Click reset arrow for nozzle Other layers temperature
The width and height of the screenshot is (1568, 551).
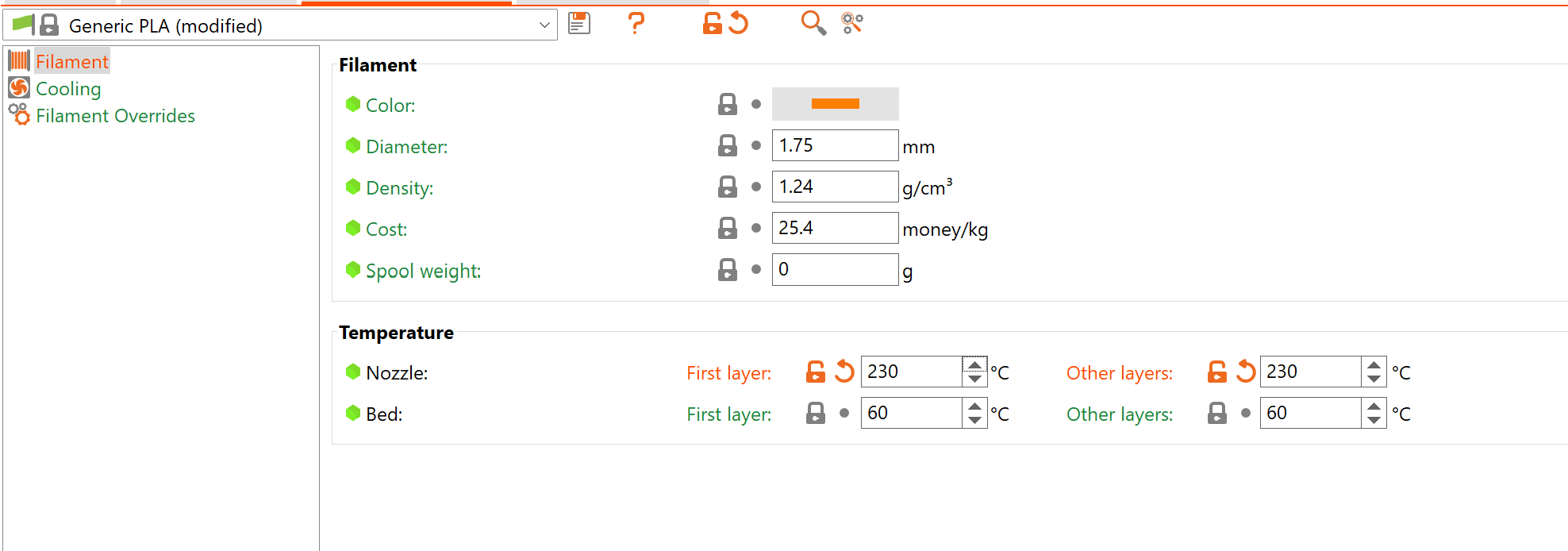1246,372
